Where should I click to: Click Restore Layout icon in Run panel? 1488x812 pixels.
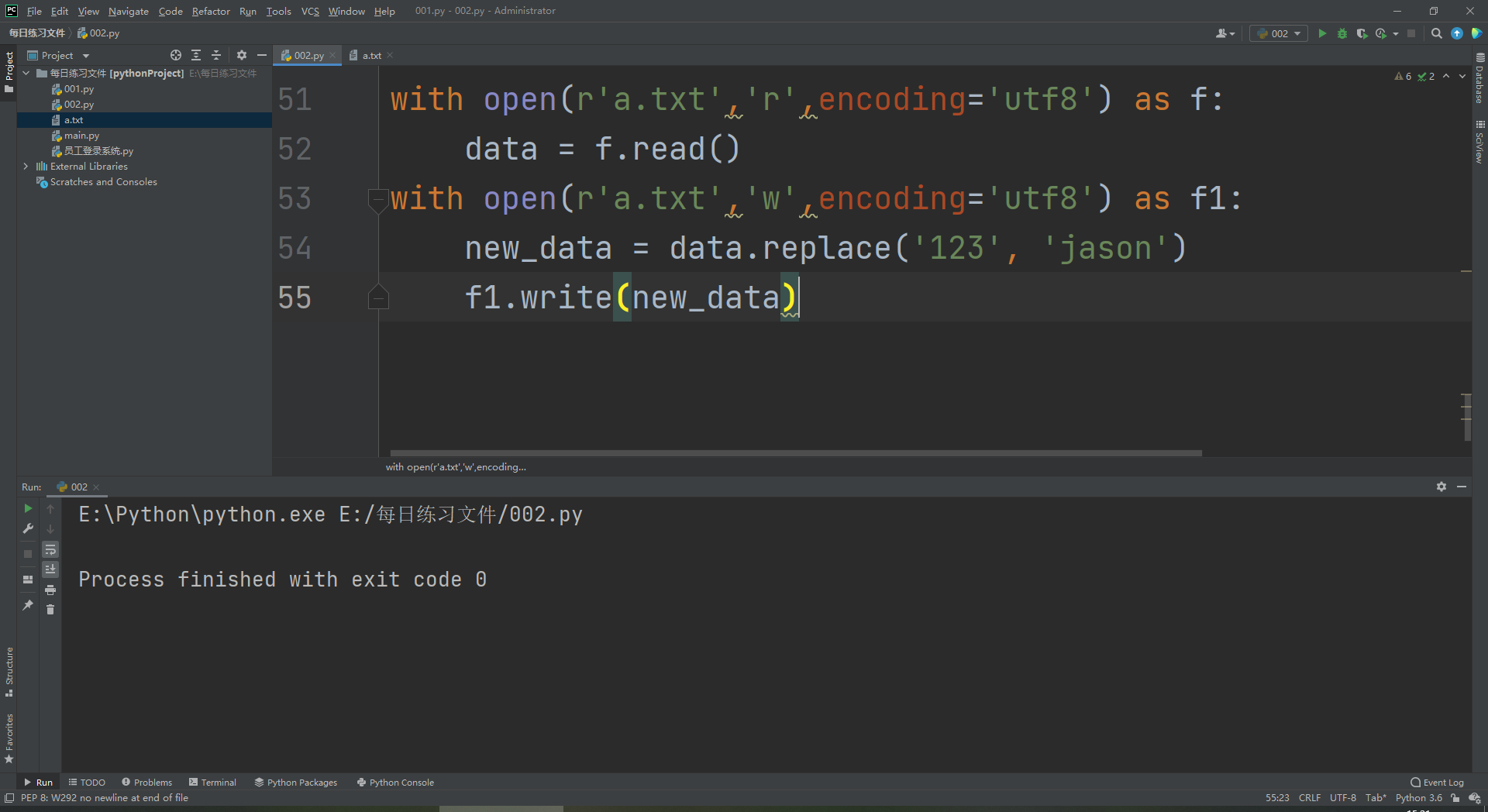click(28, 580)
